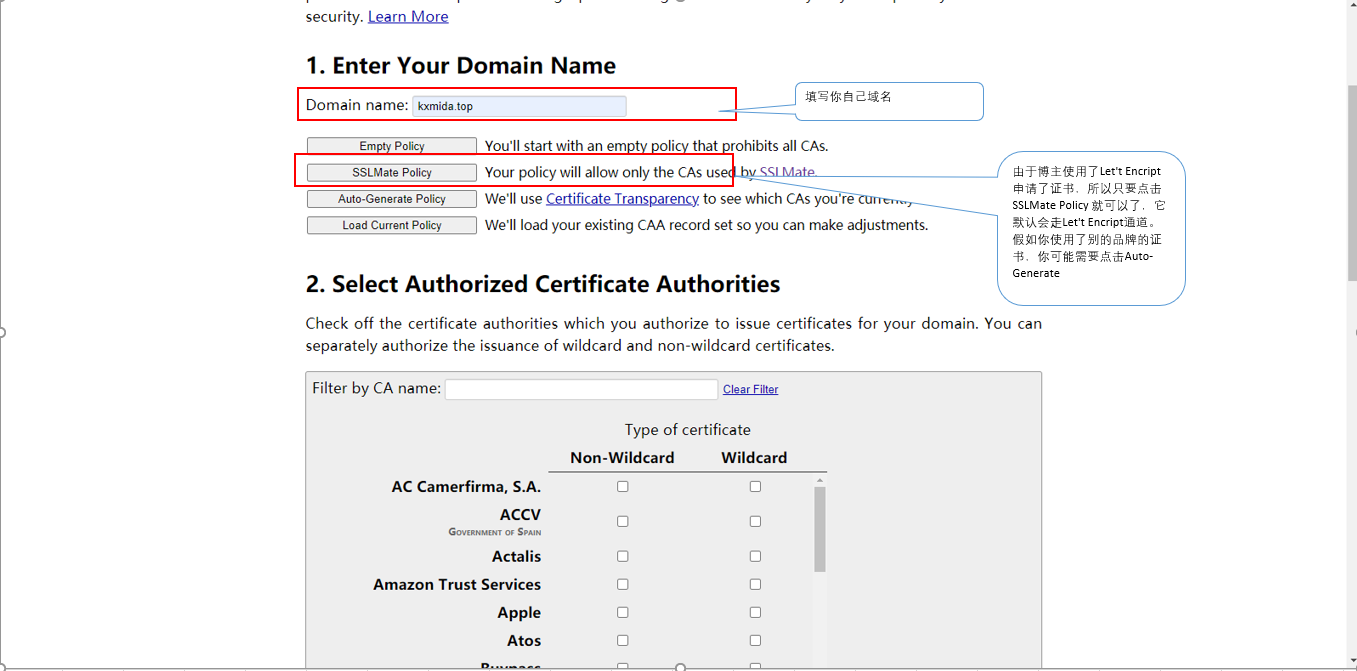The height and width of the screenshot is (671, 1357).
Task: Check Wildcard for Amazon Trust Services
Action: [x=755, y=584]
